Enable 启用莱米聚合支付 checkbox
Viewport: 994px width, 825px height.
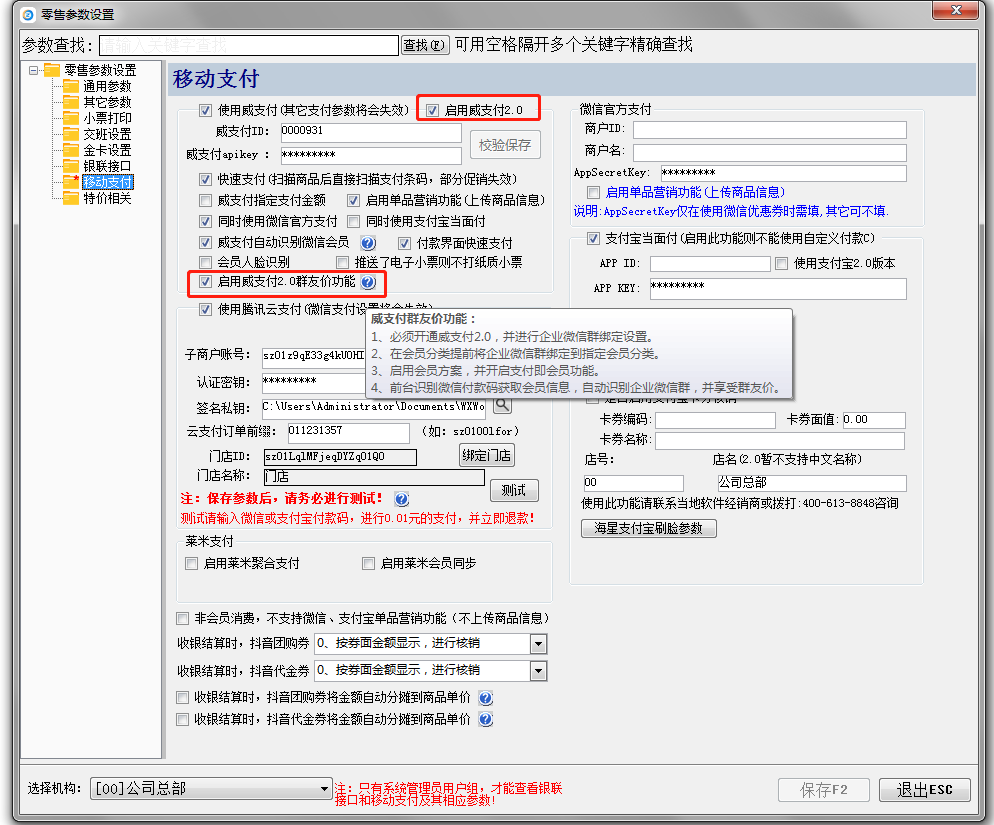(191, 564)
